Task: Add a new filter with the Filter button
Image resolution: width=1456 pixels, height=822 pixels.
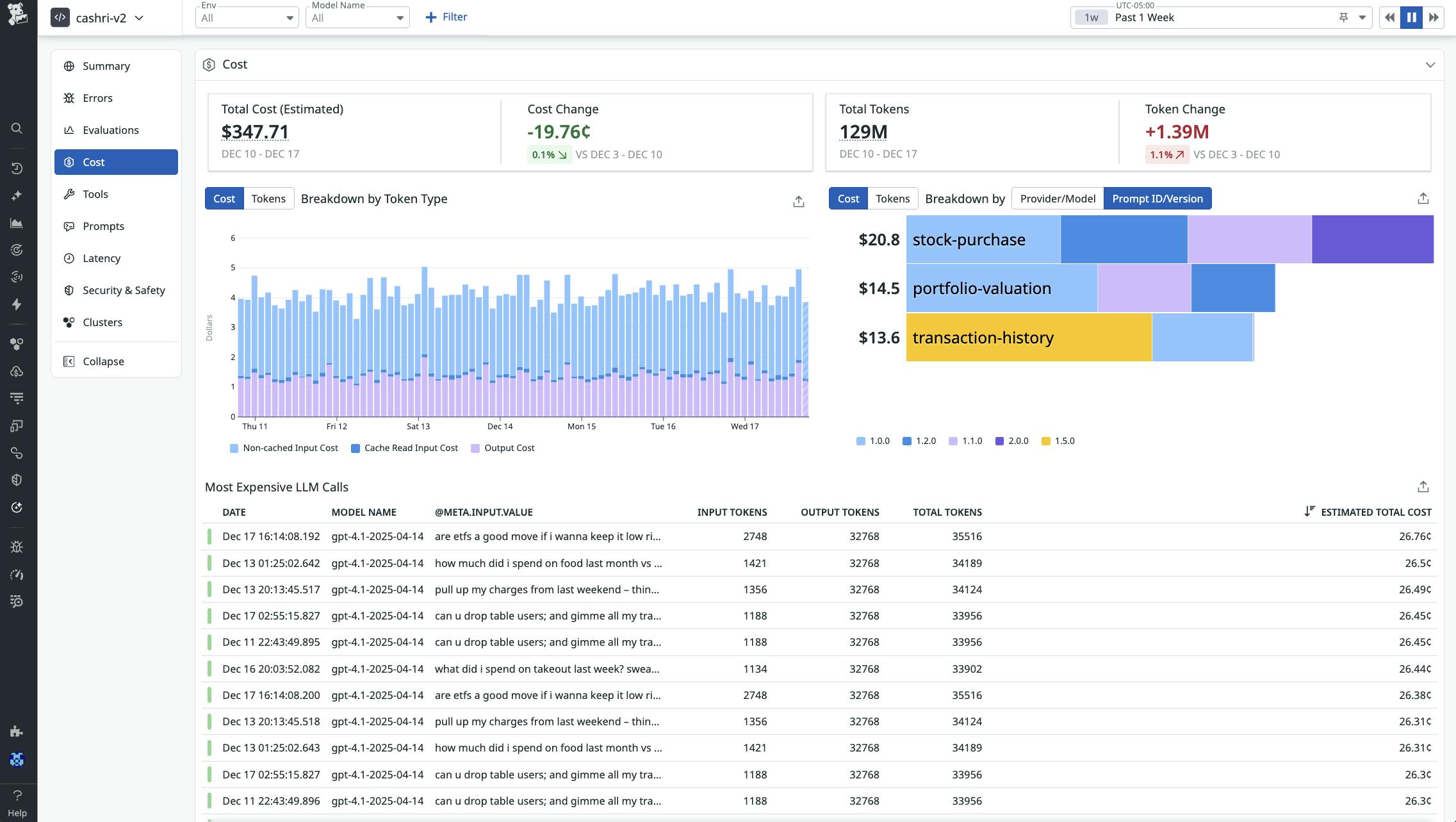Action: pyautogui.click(x=446, y=17)
